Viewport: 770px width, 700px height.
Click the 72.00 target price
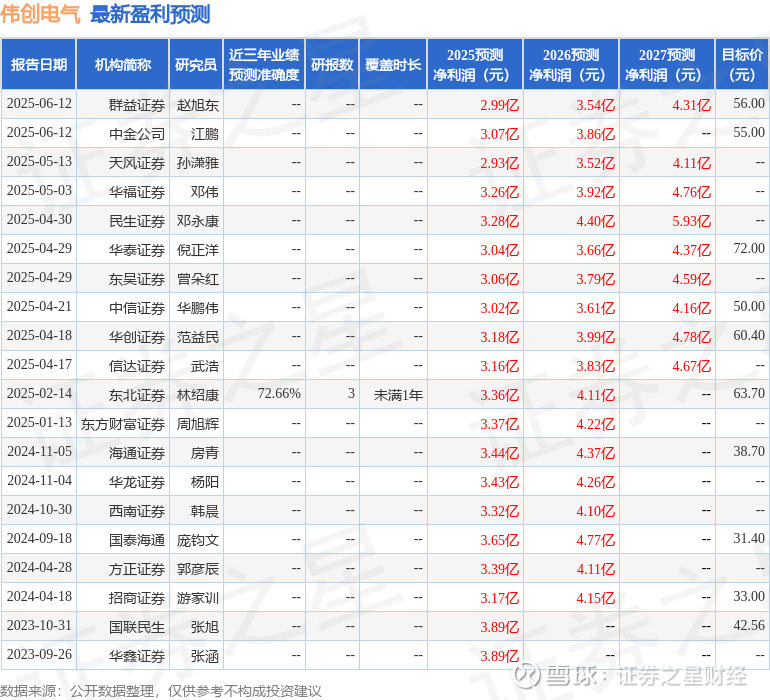(x=749, y=249)
